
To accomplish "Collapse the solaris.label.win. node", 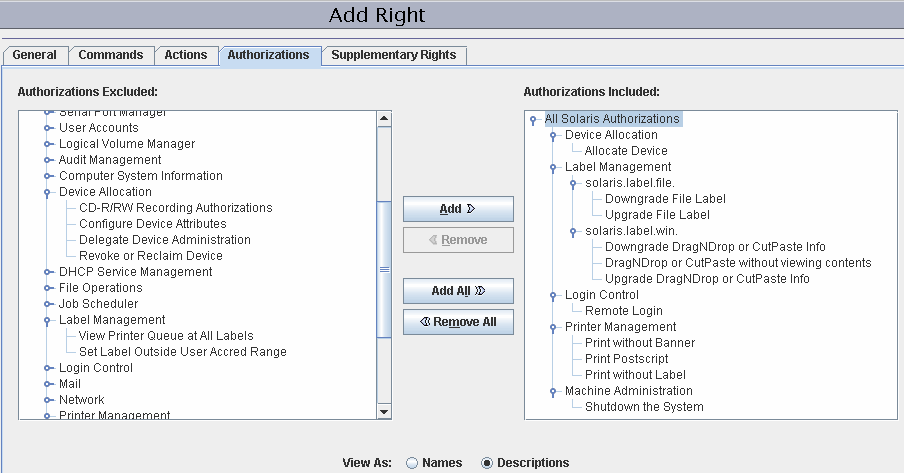I will [x=573, y=231].
